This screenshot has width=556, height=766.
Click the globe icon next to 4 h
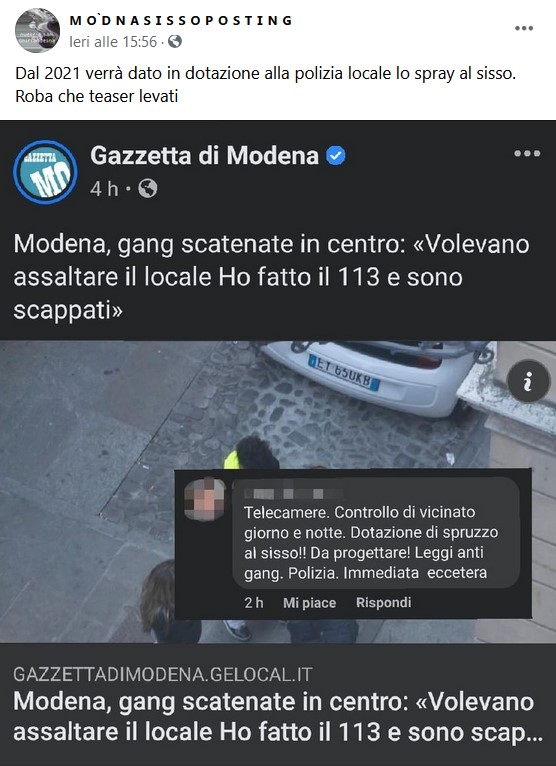tap(148, 189)
